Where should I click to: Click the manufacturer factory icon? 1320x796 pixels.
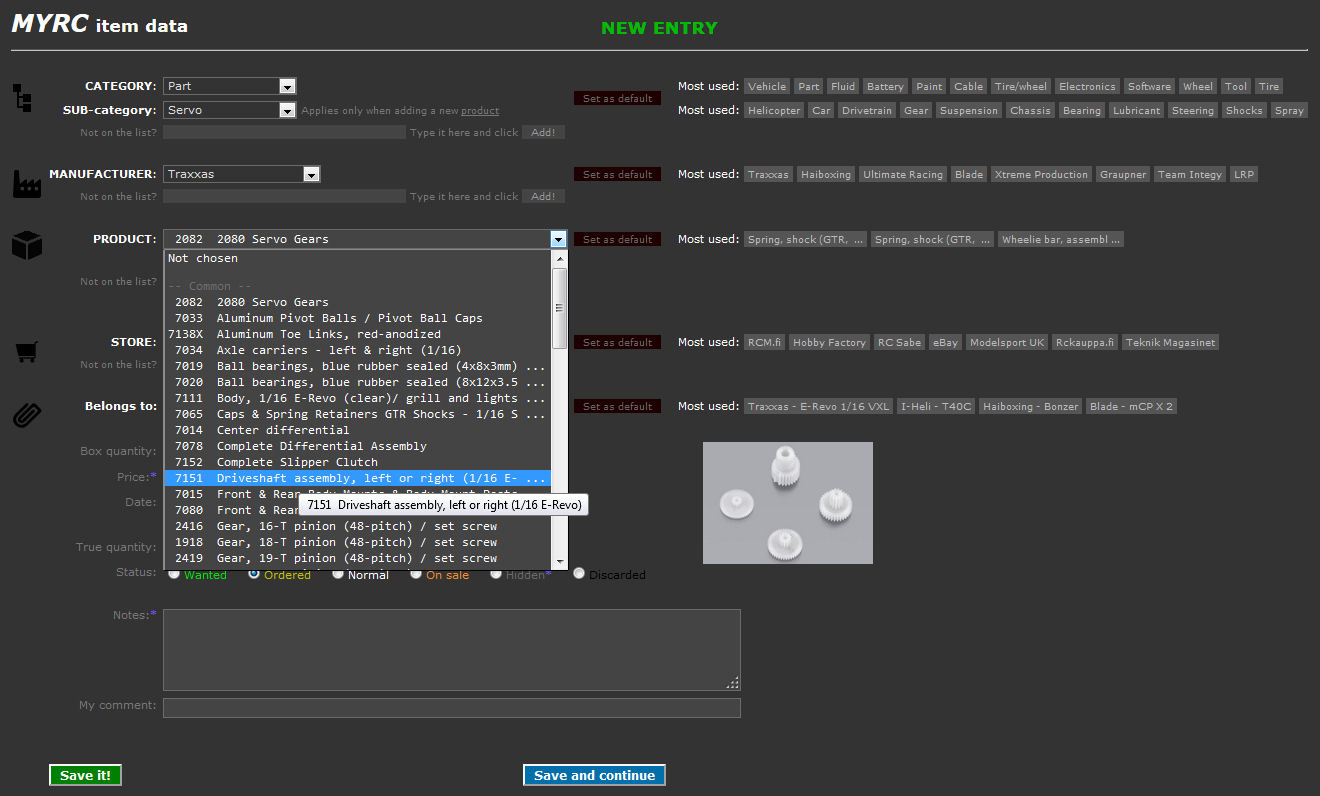26,184
